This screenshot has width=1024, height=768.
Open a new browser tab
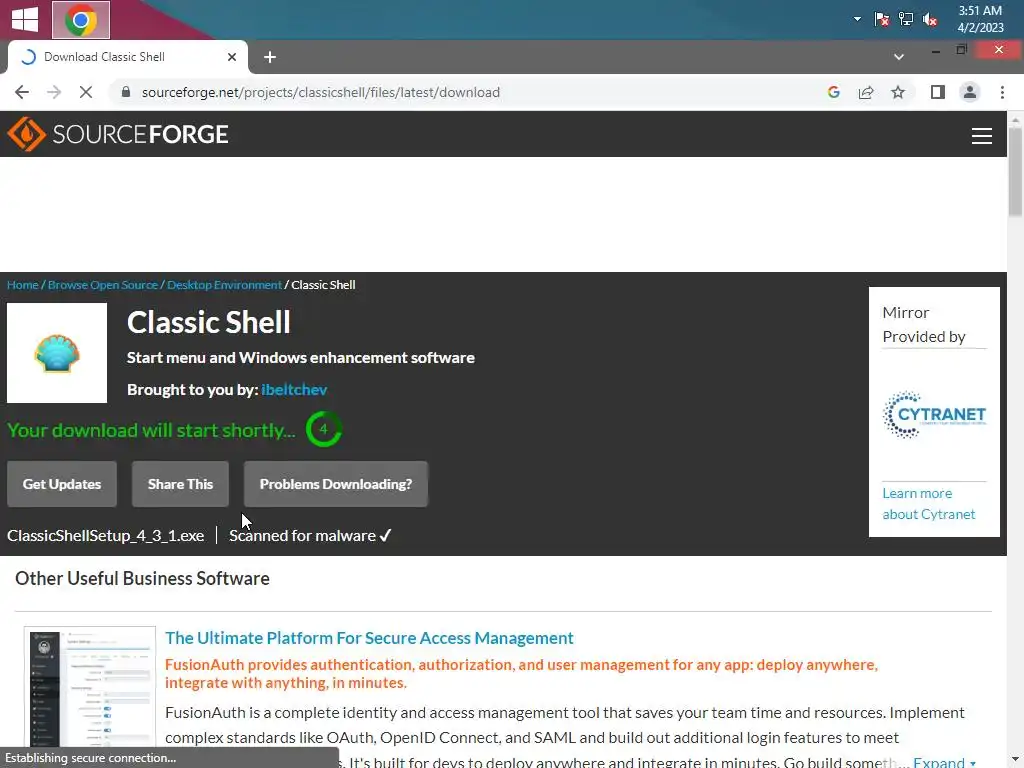point(270,57)
